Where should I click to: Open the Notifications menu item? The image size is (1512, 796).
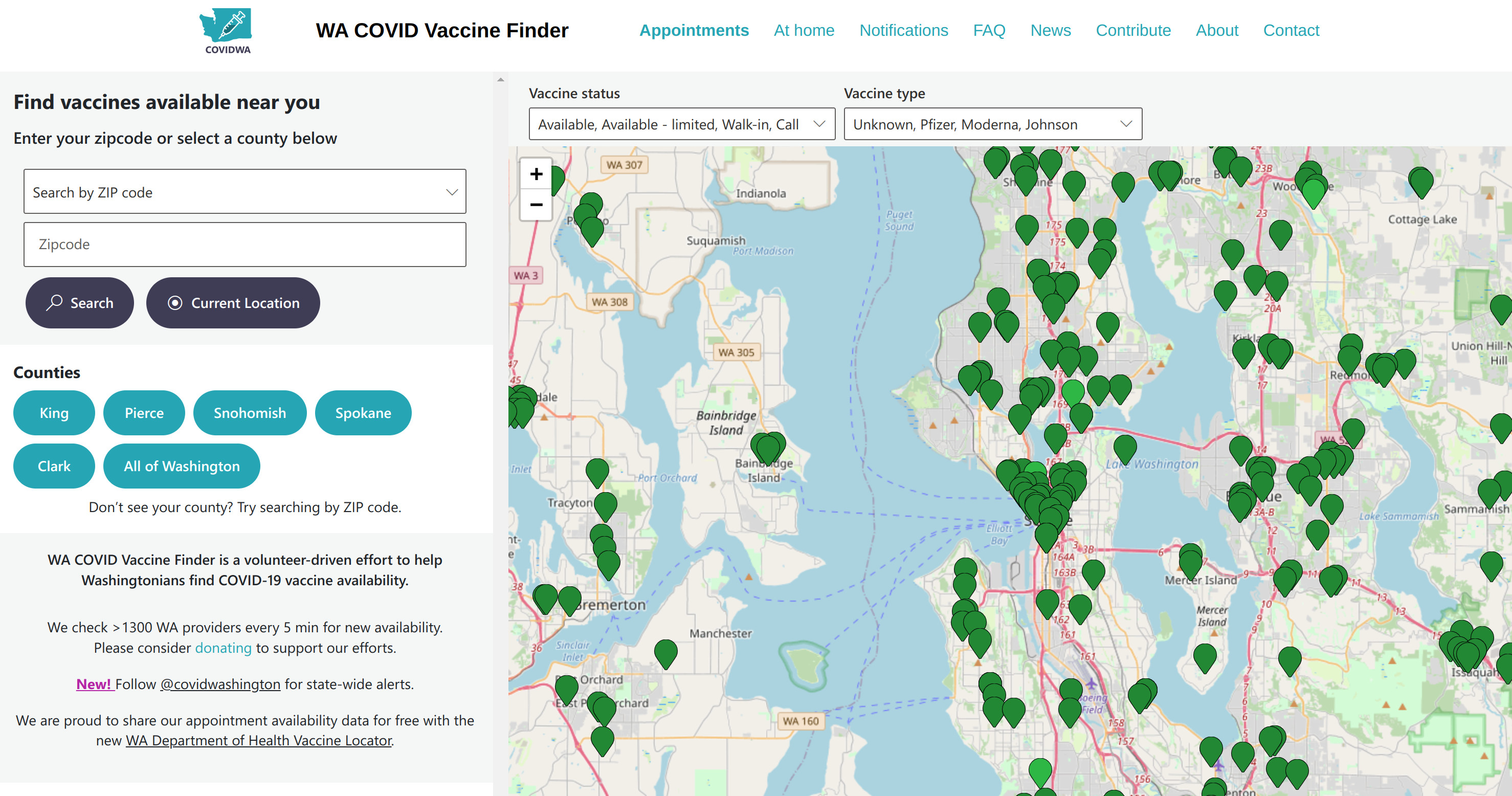(x=903, y=30)
